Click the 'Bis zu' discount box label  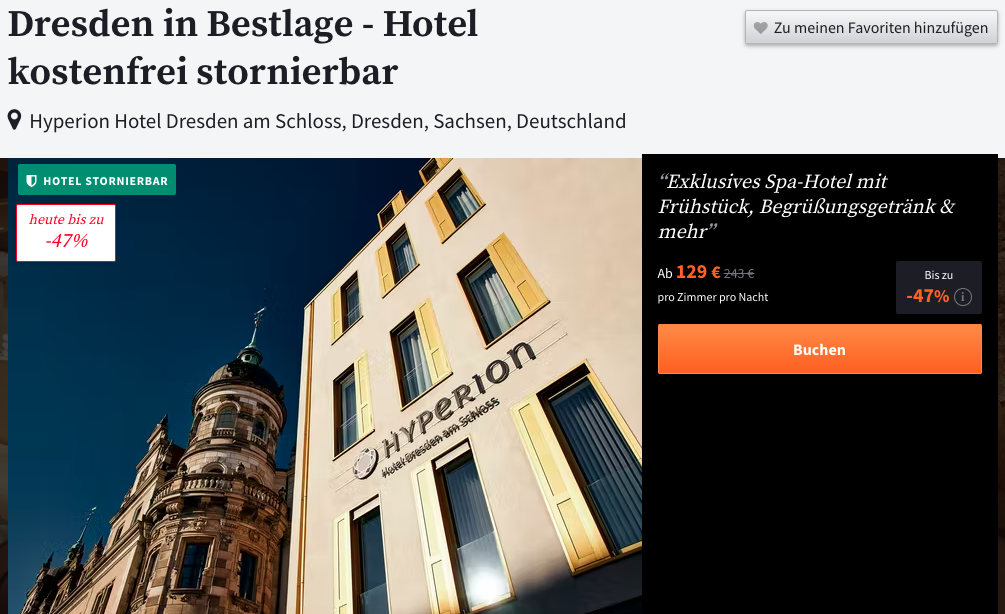click(x=938, y=275)
